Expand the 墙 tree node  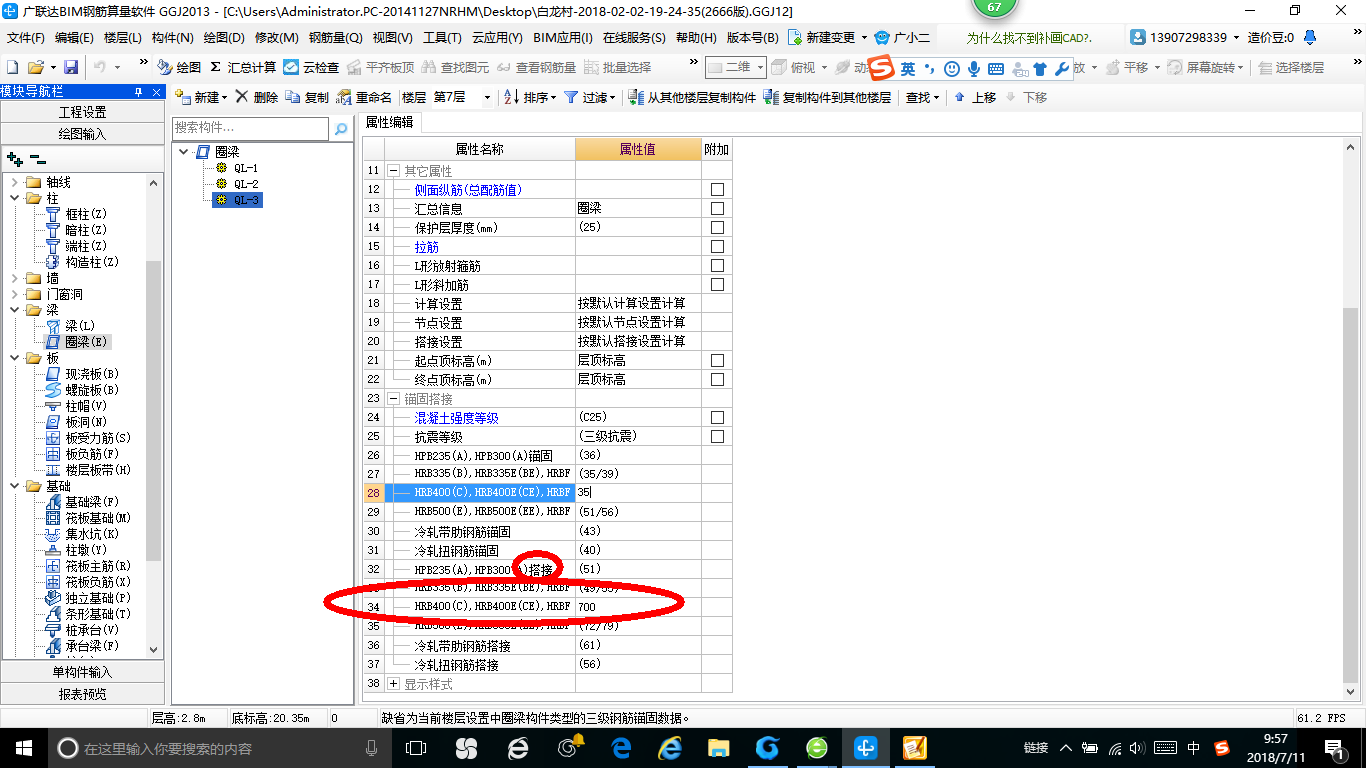click(x=15, y=278)
